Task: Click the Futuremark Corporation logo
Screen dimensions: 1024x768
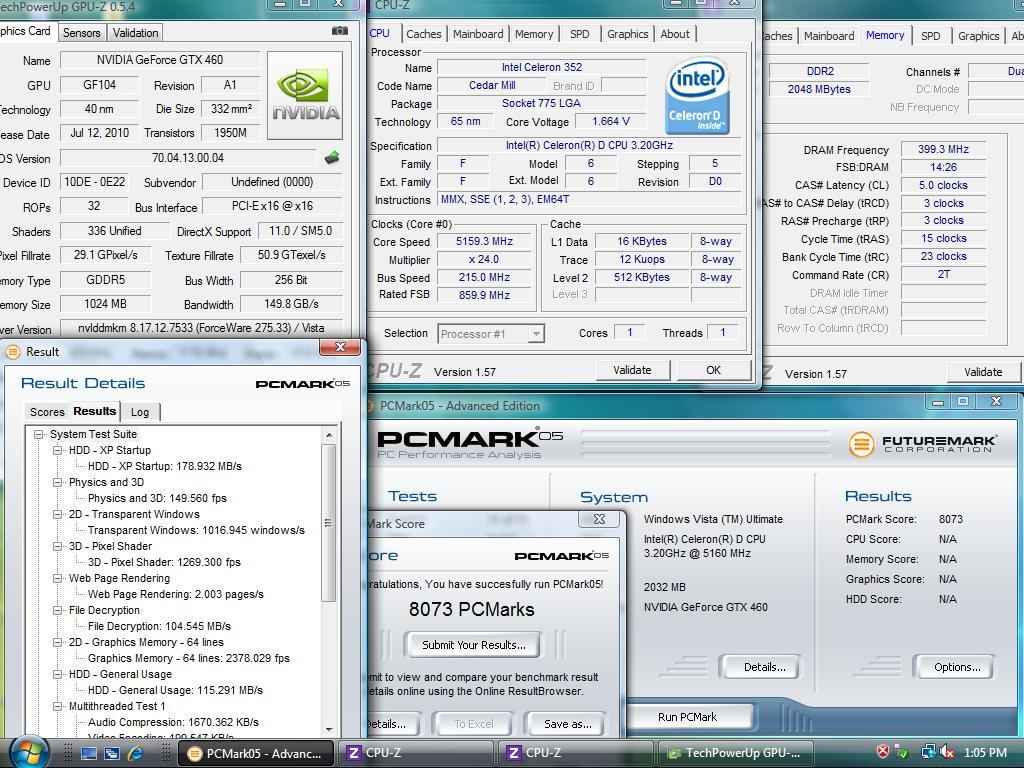Action: coord(922,444)
